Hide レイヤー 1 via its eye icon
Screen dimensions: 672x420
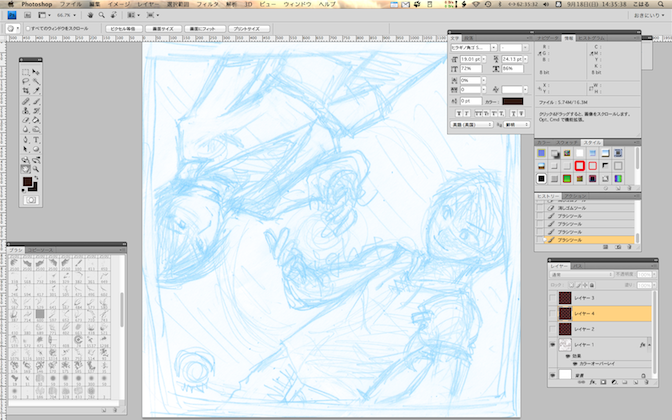tap(553, 345)
